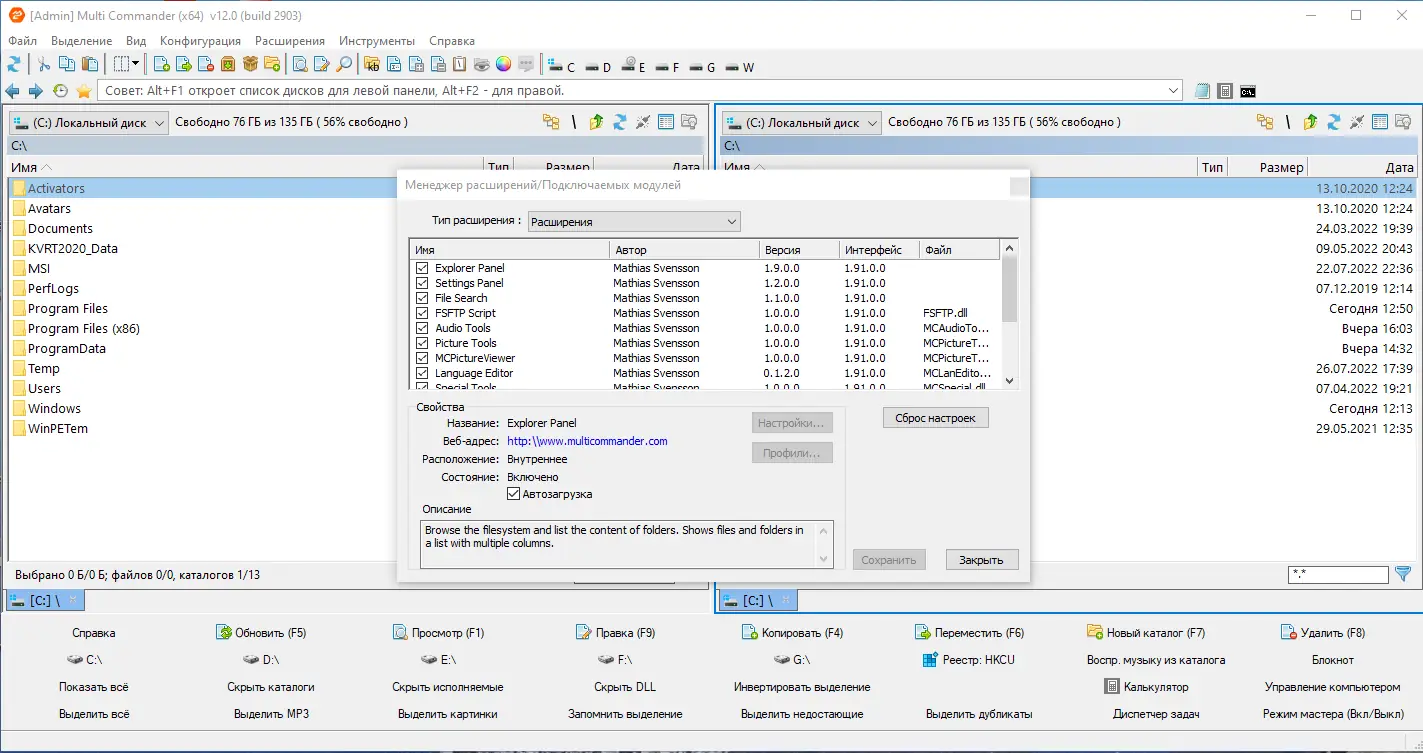Click the filter funnel icon at bottom right

click(x=1403, y=574)
